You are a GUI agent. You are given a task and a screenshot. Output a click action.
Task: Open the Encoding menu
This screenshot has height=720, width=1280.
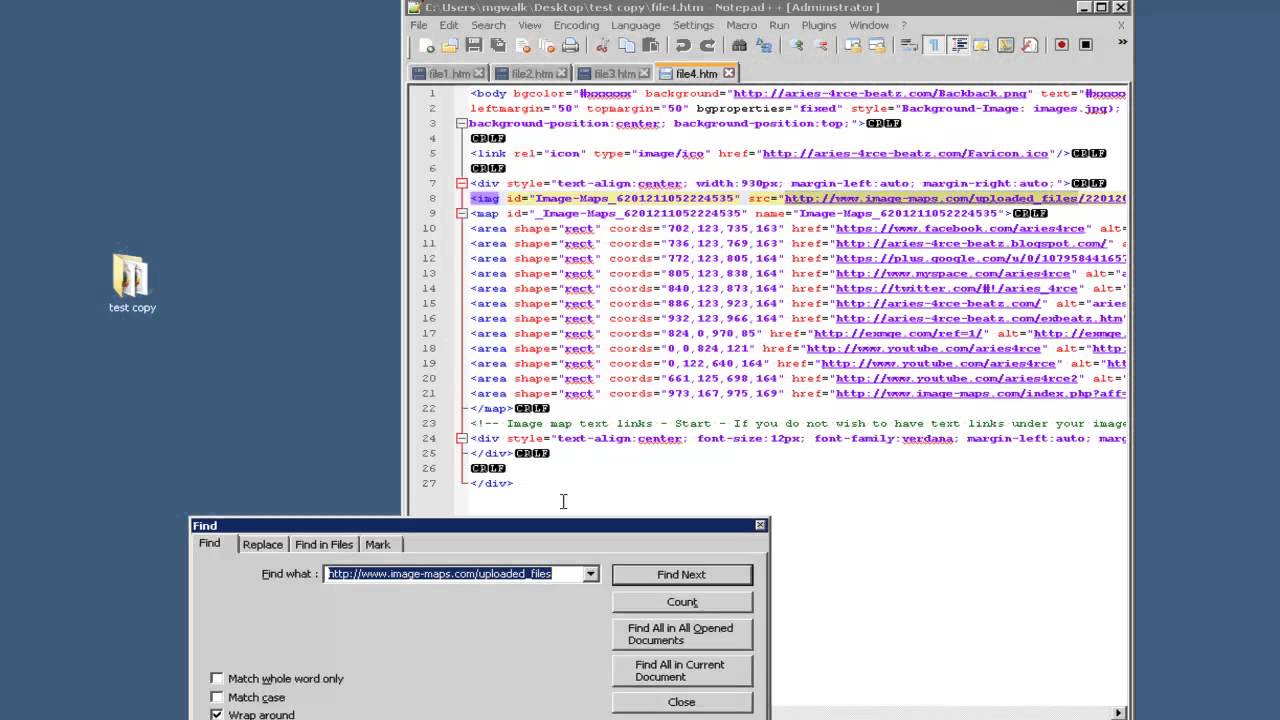coord(576,25)
